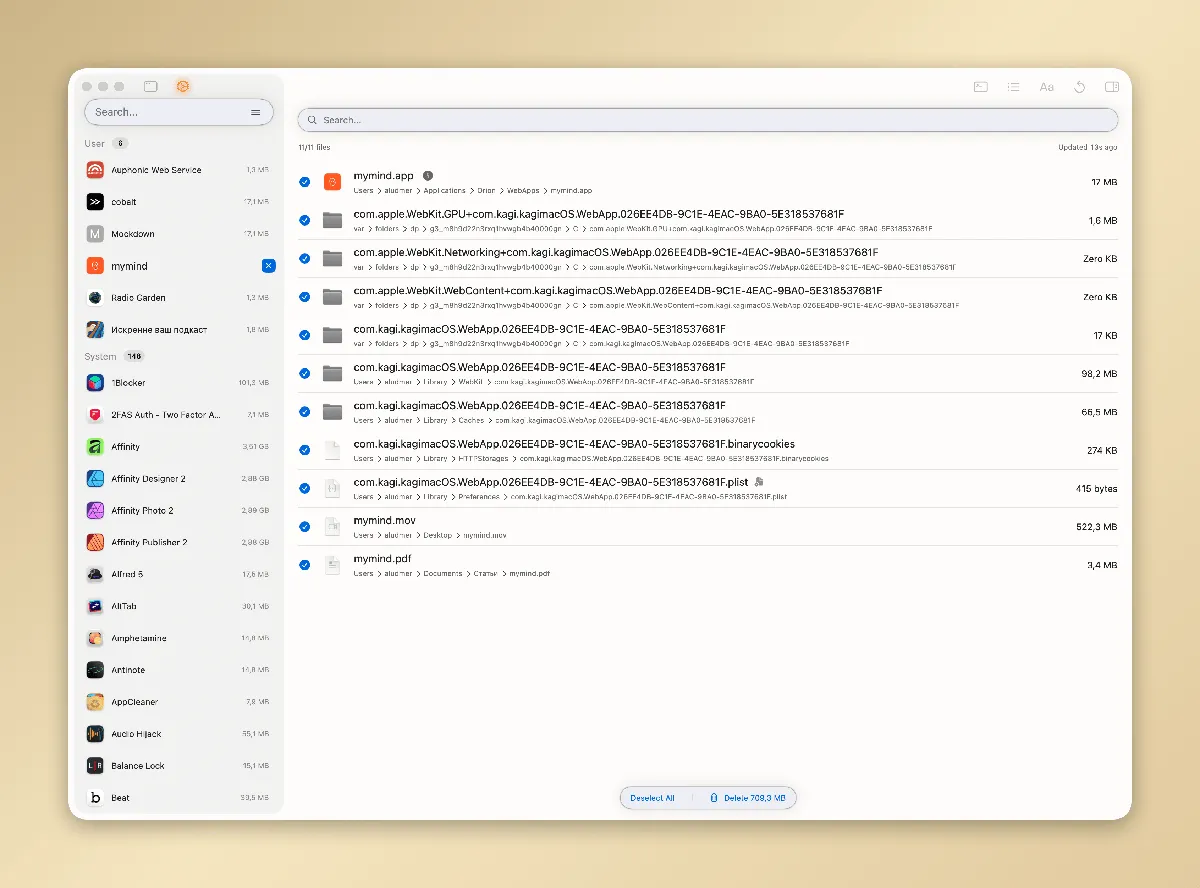1200x888 pixels.
Task: Click the User section header
Action: click(x=97, y=143)
